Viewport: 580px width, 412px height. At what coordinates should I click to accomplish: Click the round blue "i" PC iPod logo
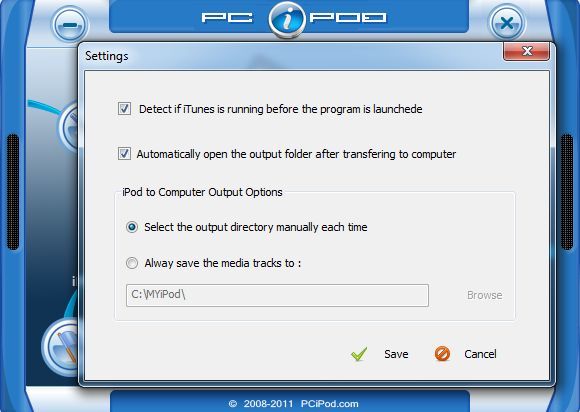[x=287, y=20]
